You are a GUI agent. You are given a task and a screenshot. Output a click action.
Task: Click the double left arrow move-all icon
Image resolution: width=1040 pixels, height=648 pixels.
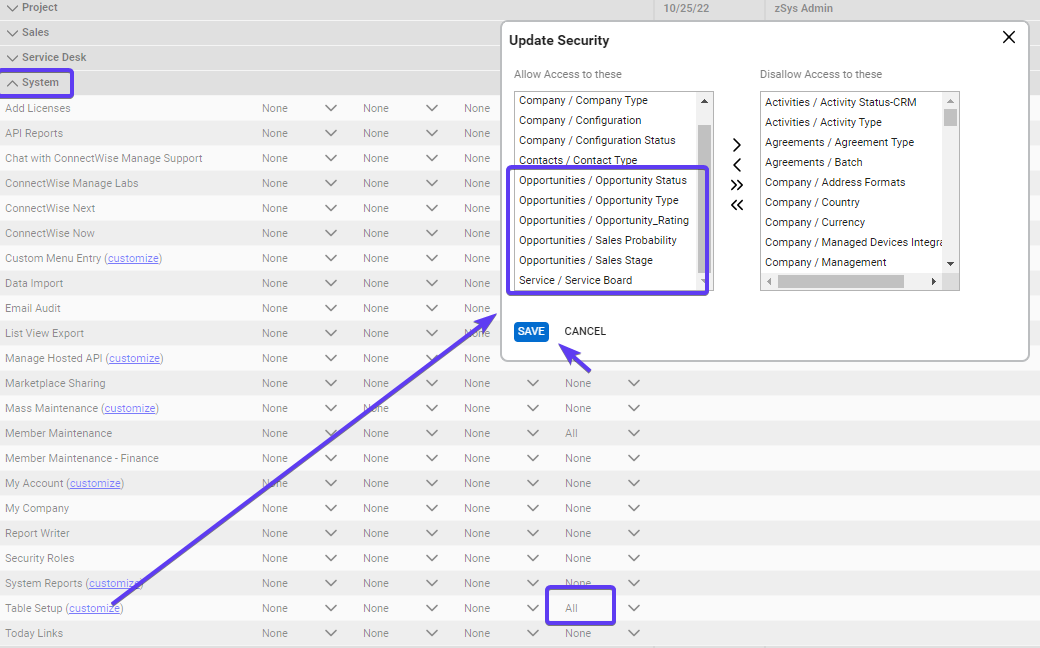pos(737,205)
